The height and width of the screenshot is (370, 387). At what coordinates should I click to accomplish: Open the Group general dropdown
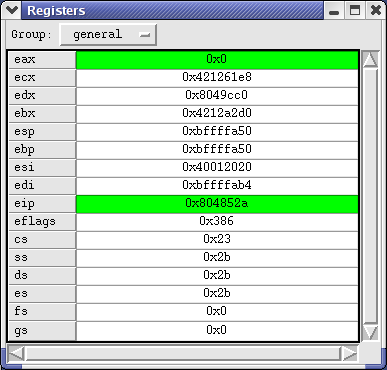pos(108,34)
